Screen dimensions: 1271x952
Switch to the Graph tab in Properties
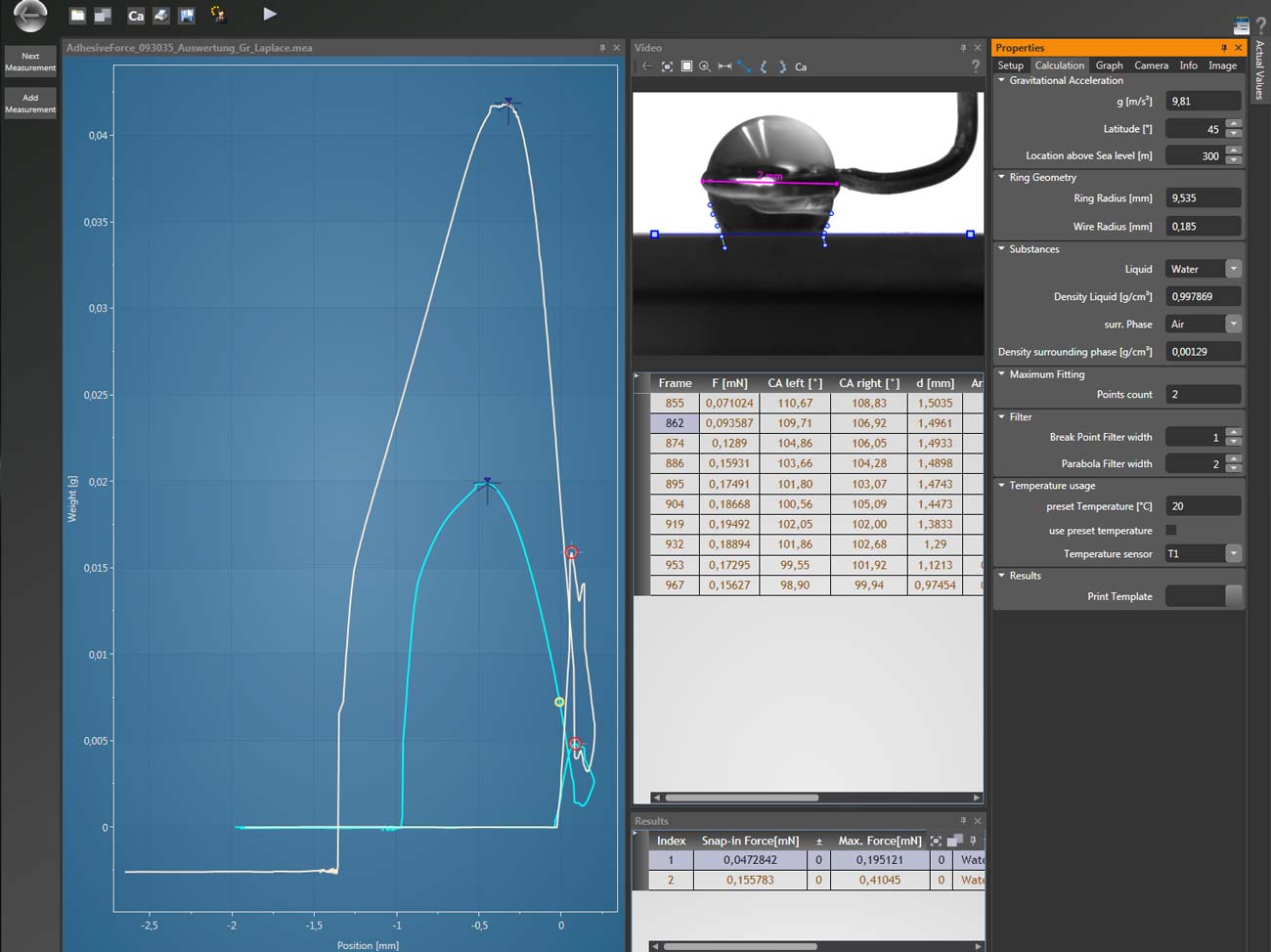pyautogui.click(x=1110, y=65)
